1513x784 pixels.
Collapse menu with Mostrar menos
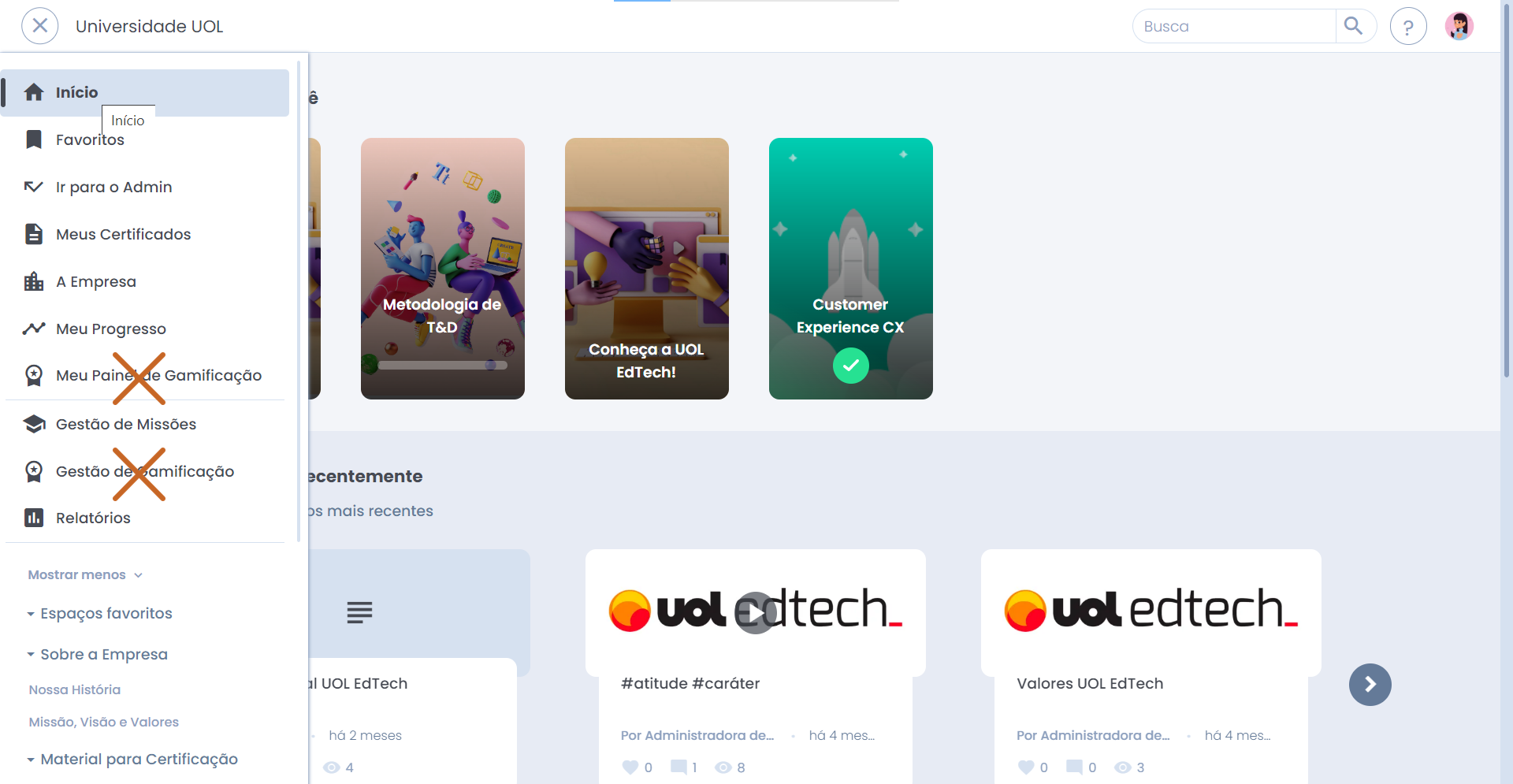85,574
